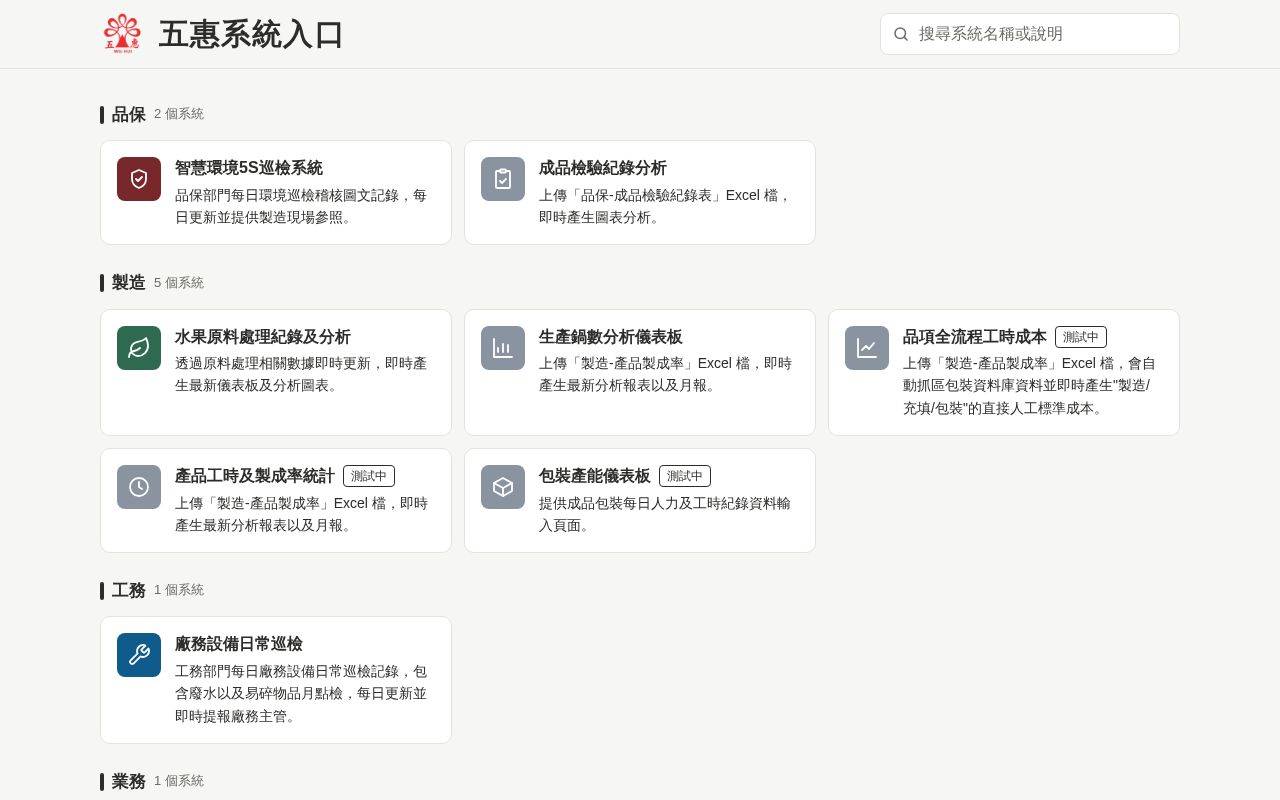1280x800 pixels.
Task: Open the 產品工時及製成率統計 title link
Action: pyautogui.click(x=255, y=476)
